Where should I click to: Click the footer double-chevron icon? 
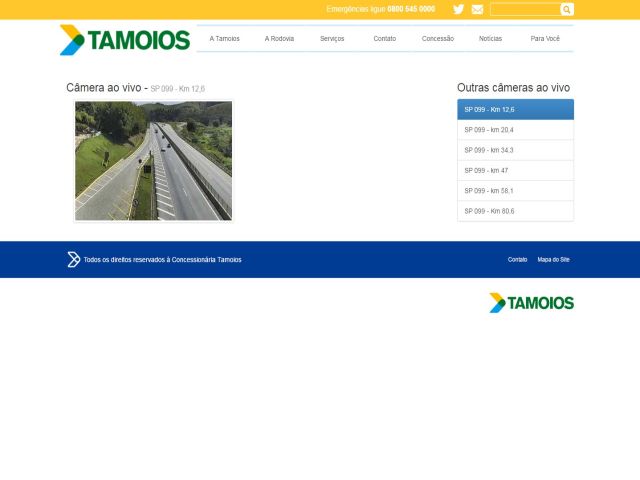[73, 260]
